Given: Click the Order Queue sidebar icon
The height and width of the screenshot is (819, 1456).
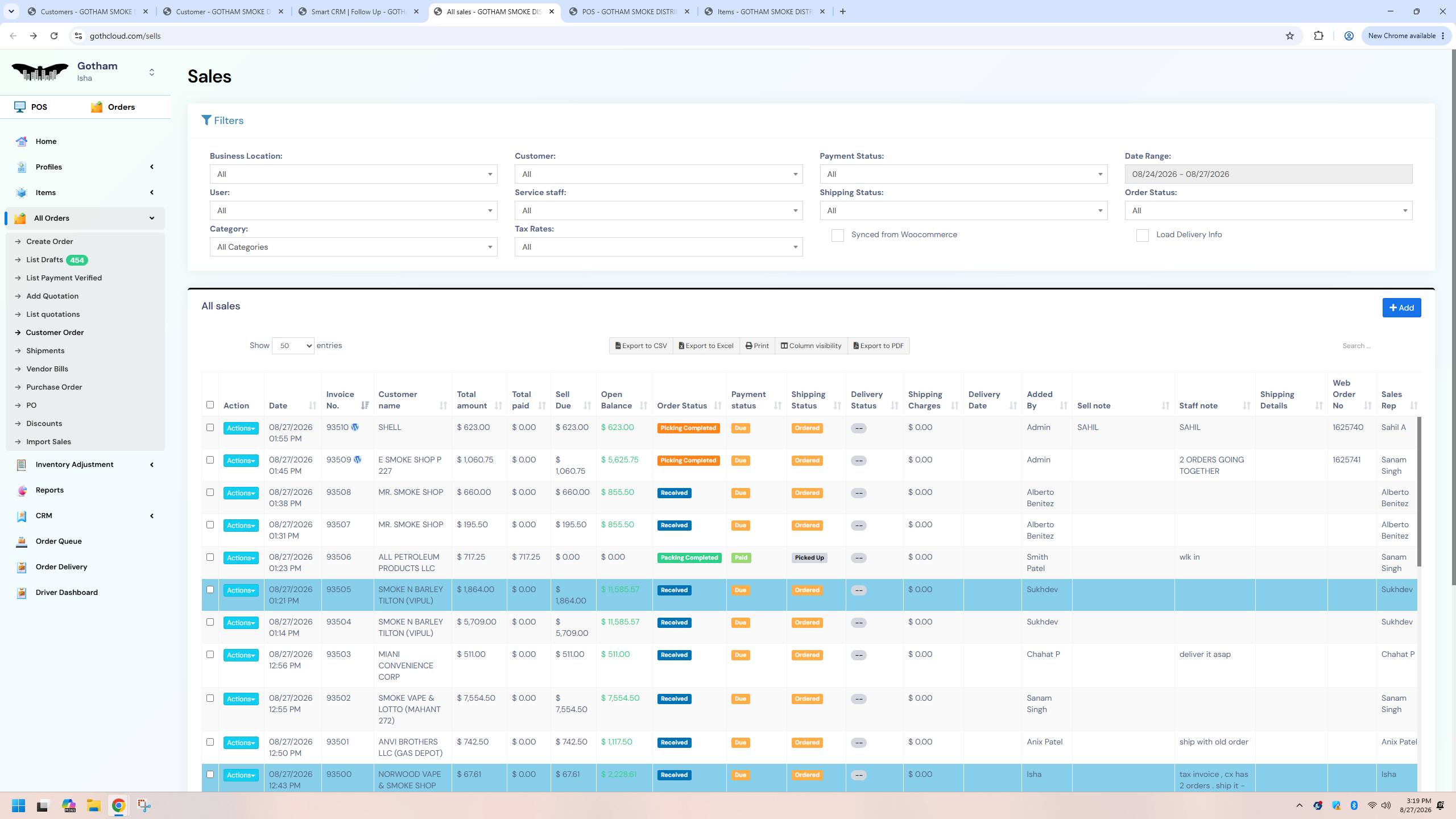Looking at the screenshot, I should (22, 541).
